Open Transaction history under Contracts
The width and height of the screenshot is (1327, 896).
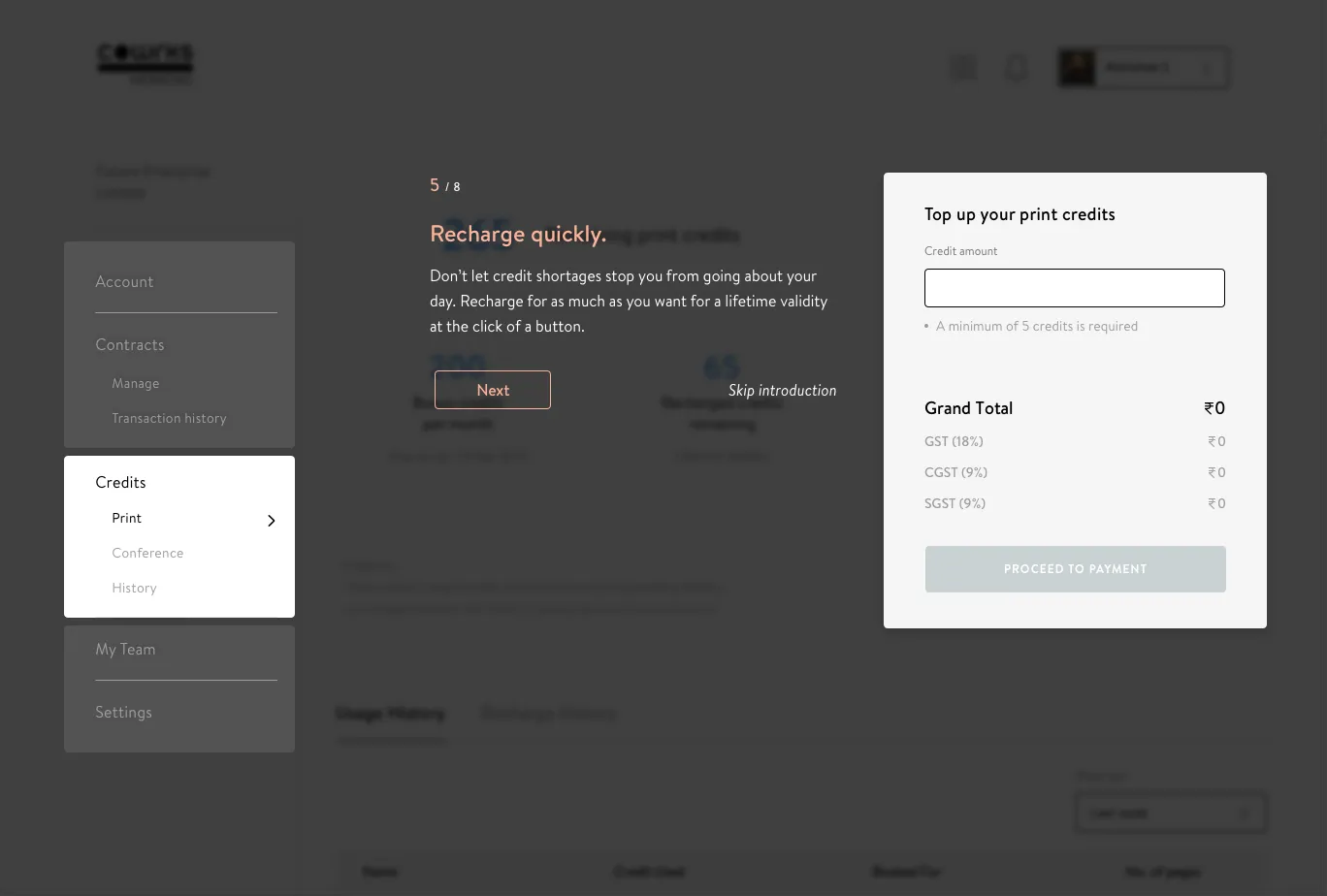pos(169,419)
